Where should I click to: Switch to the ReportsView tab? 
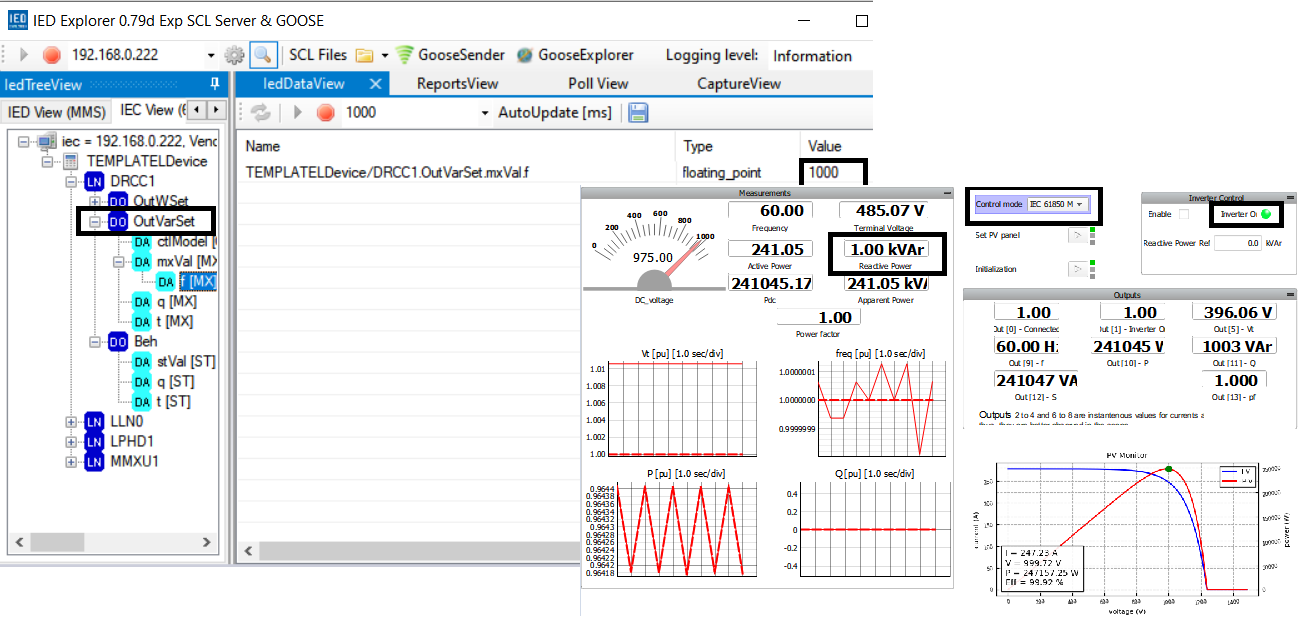[x=457, y=84]
